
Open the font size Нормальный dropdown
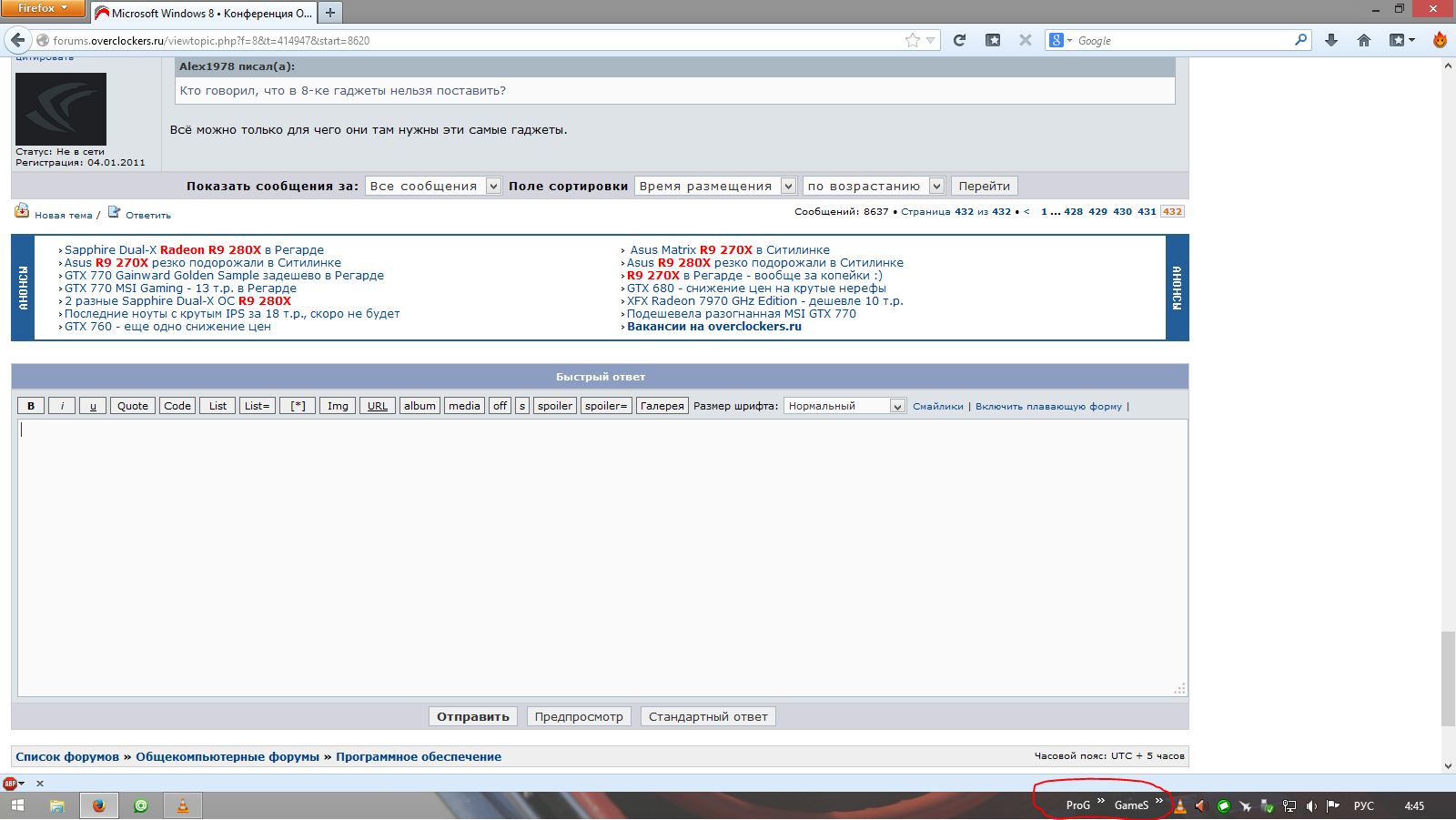[x=844, y=406]
